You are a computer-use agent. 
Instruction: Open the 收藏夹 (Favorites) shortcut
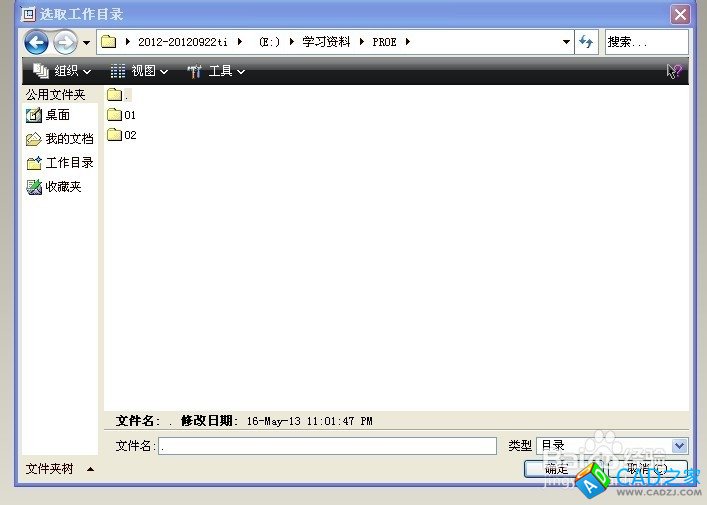click(53, 187)
